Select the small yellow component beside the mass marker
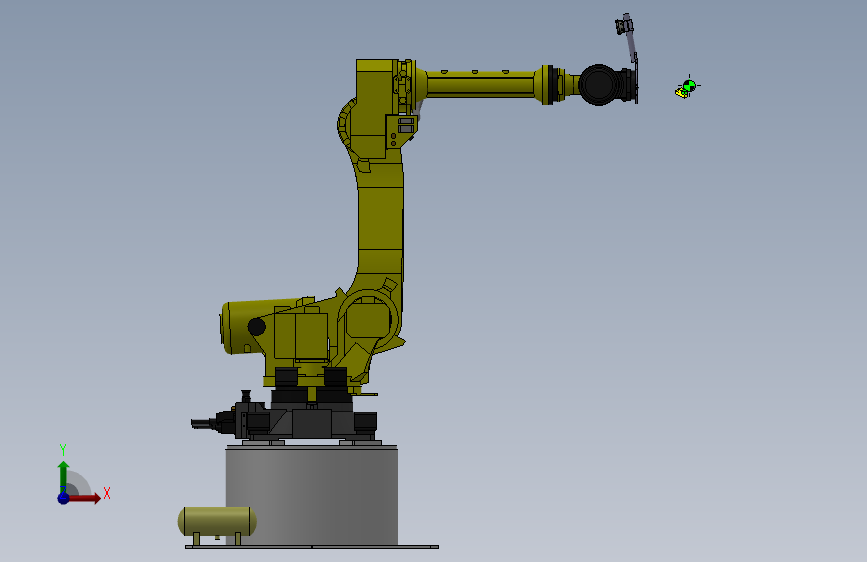 pyautogui.click(x=682, y=93)
